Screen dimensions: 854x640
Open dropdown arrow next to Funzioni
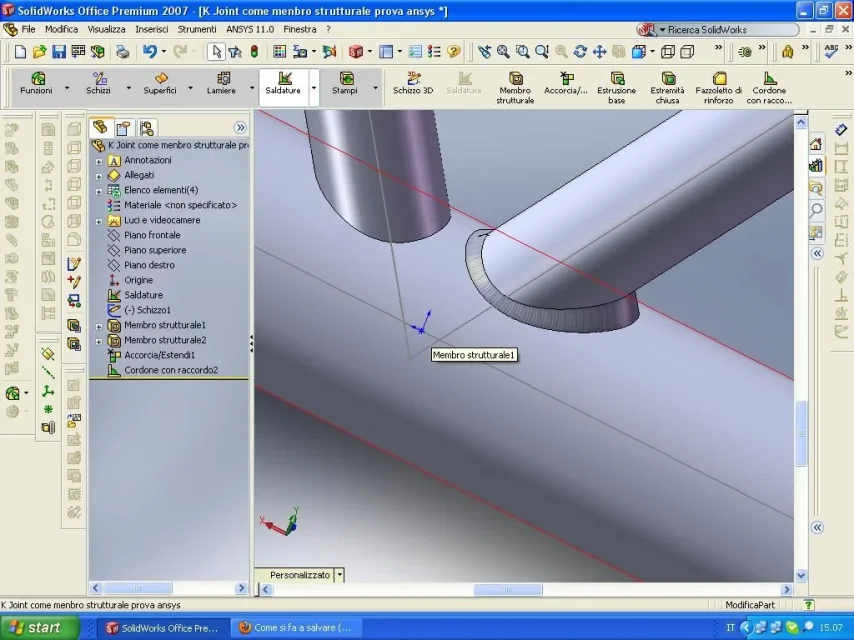click(67, 88)
